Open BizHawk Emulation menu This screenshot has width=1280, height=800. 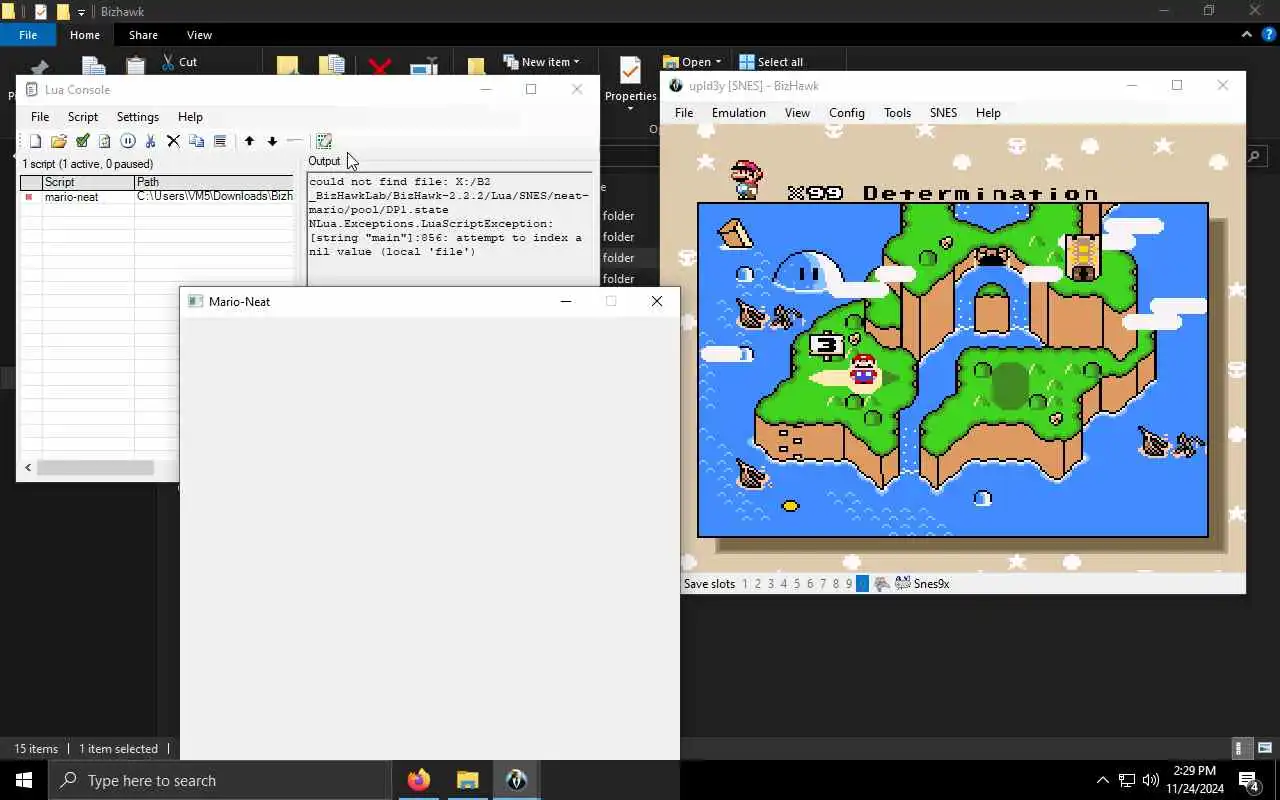click(x=739, y=113)
